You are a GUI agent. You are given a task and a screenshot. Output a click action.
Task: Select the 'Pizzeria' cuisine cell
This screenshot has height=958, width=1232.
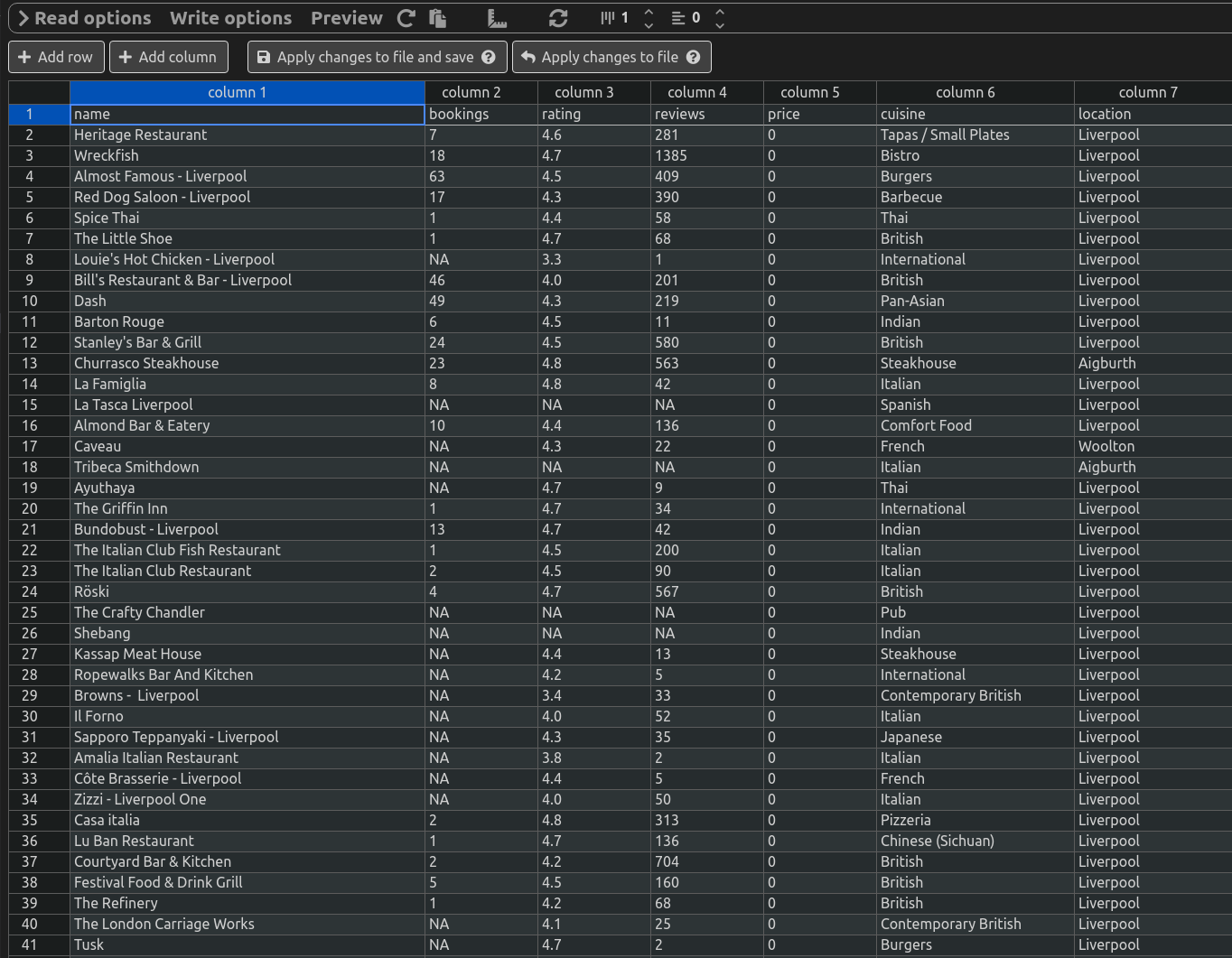(975, 820)
